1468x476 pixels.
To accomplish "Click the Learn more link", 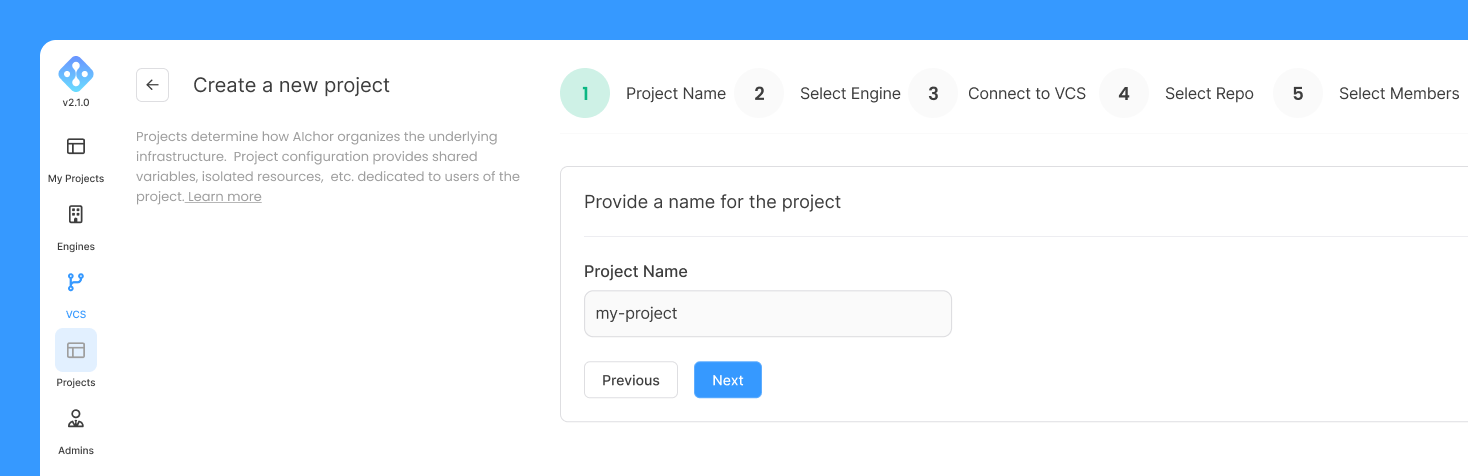I will (x=224, y=197).
